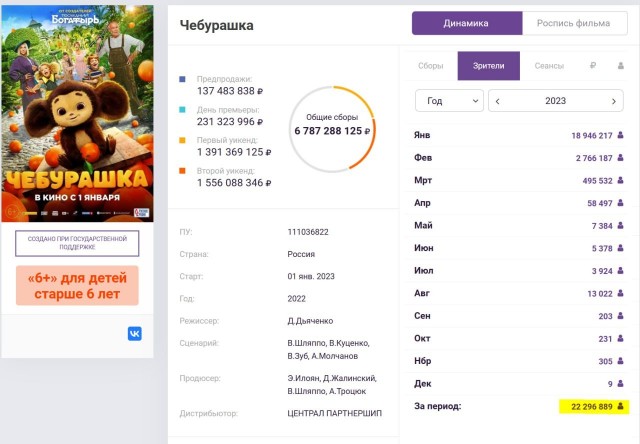The width and height of the screenshot is (640, 444).
Task: Click the Июл viewers value 3 924
Action: (602, 271)
